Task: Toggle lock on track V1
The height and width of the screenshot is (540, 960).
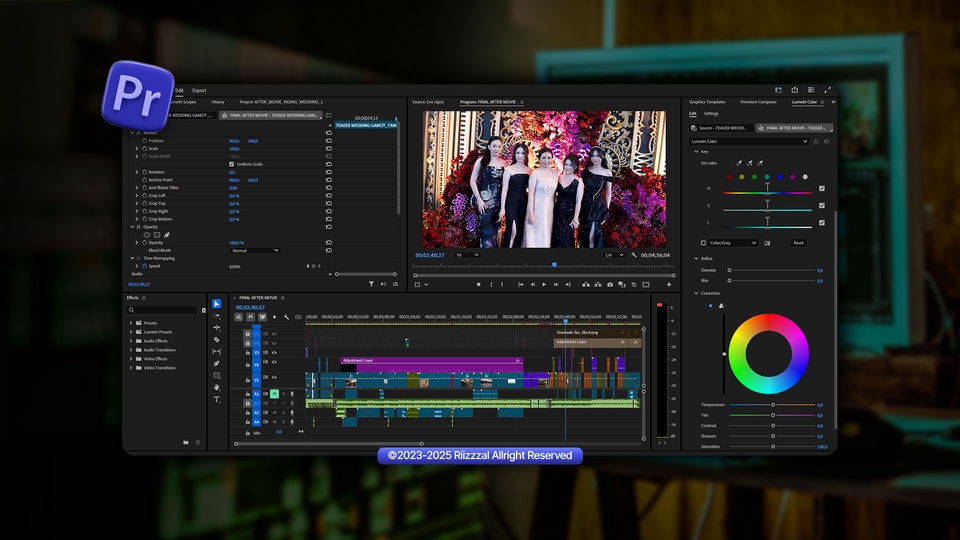Action: pyautogui.click(x=247, y=380)
